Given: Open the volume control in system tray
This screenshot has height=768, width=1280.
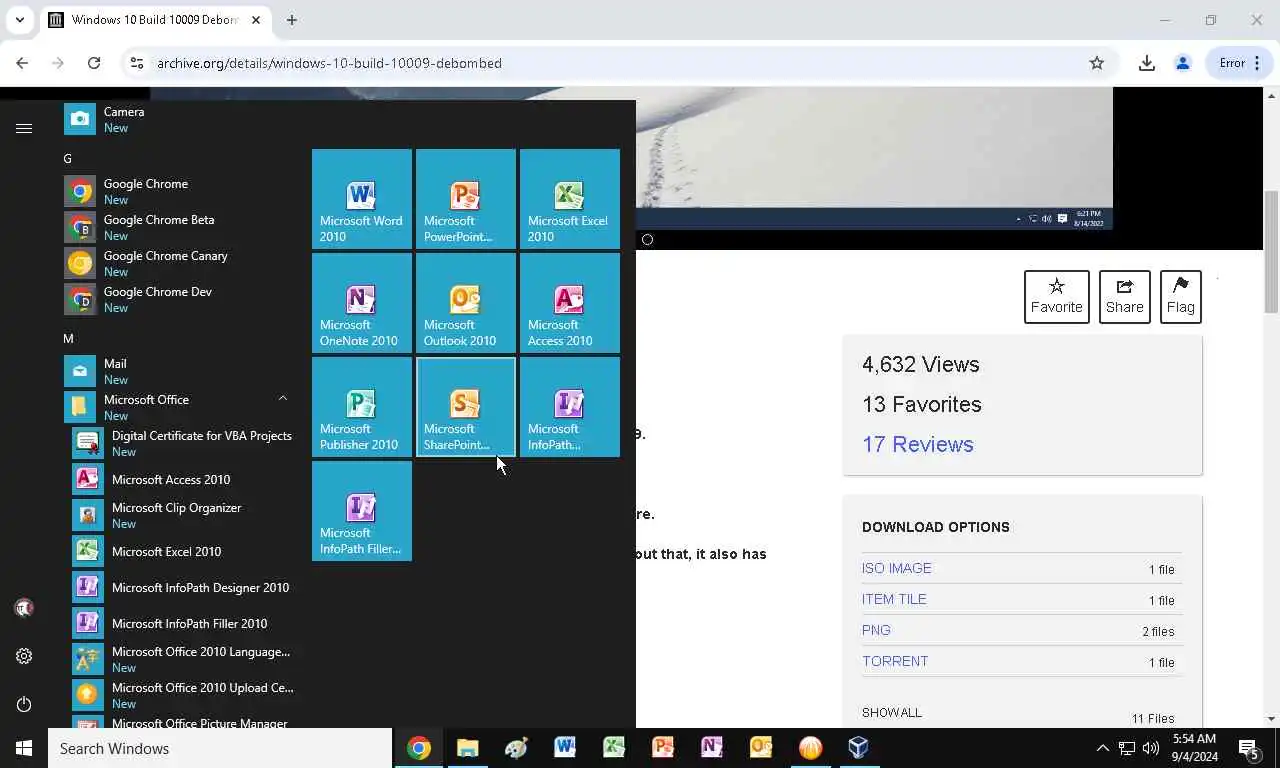Looking at the screenshot, I should 1150,748.
